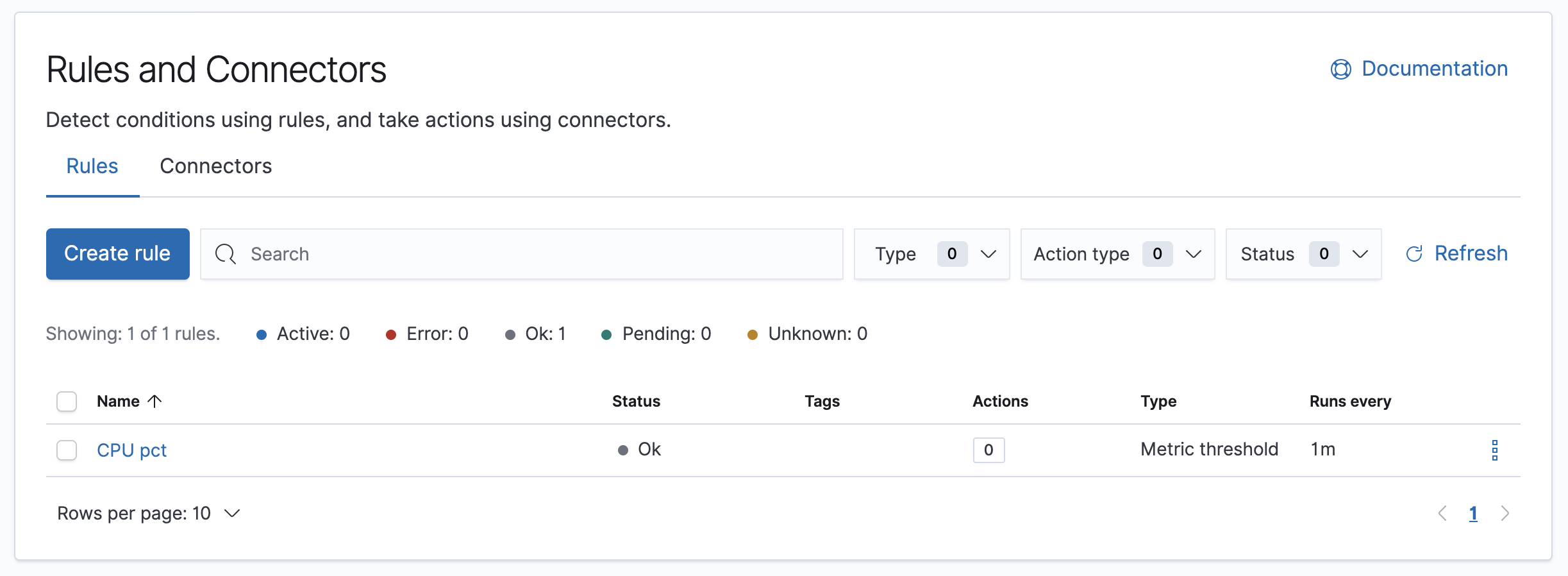Click the Create rule button
The height and width of the screenshot is (576, 1568).
pos(117,253)
